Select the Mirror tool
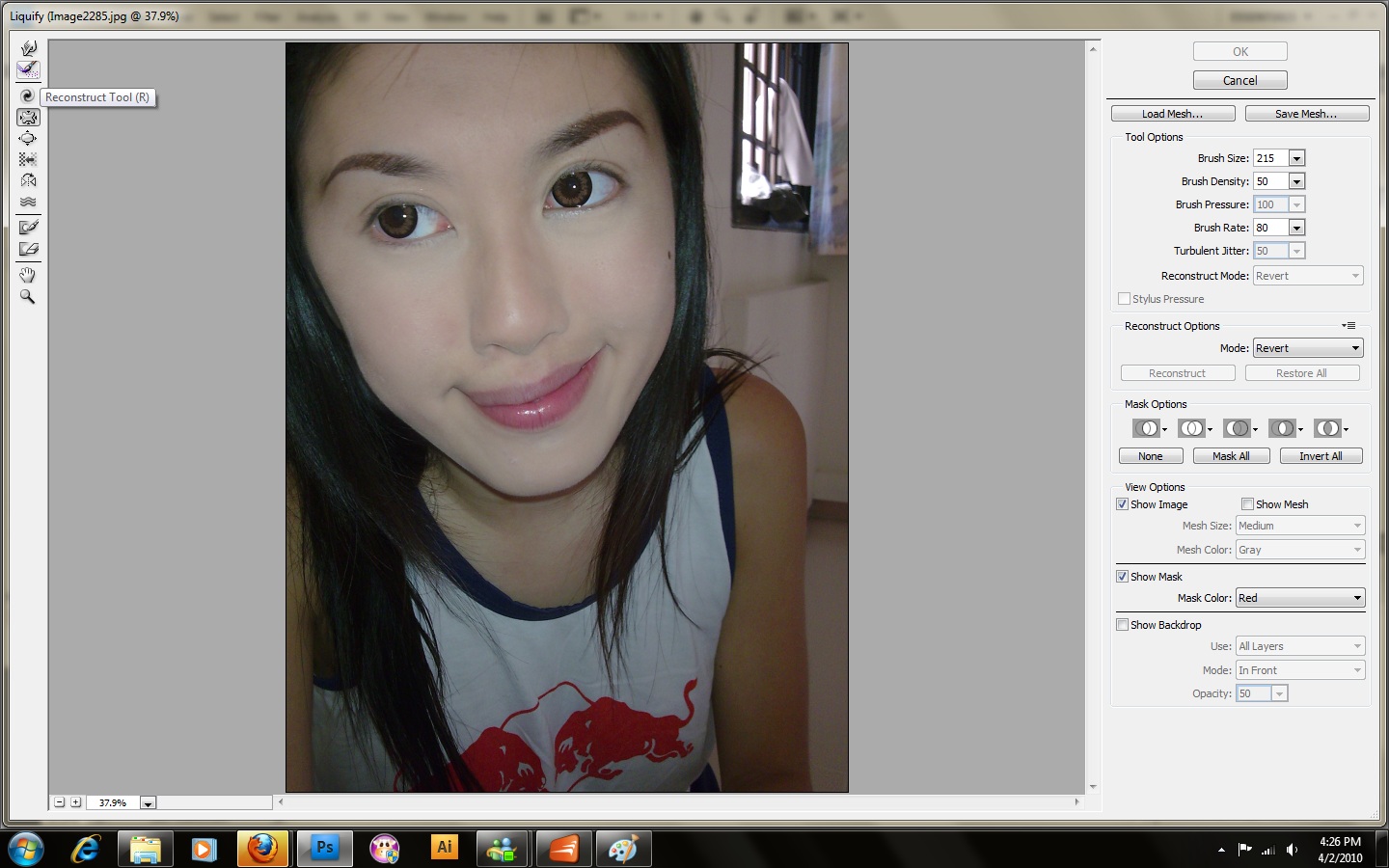This screenshot has width=1389, height=868. [x=28, y=180]
